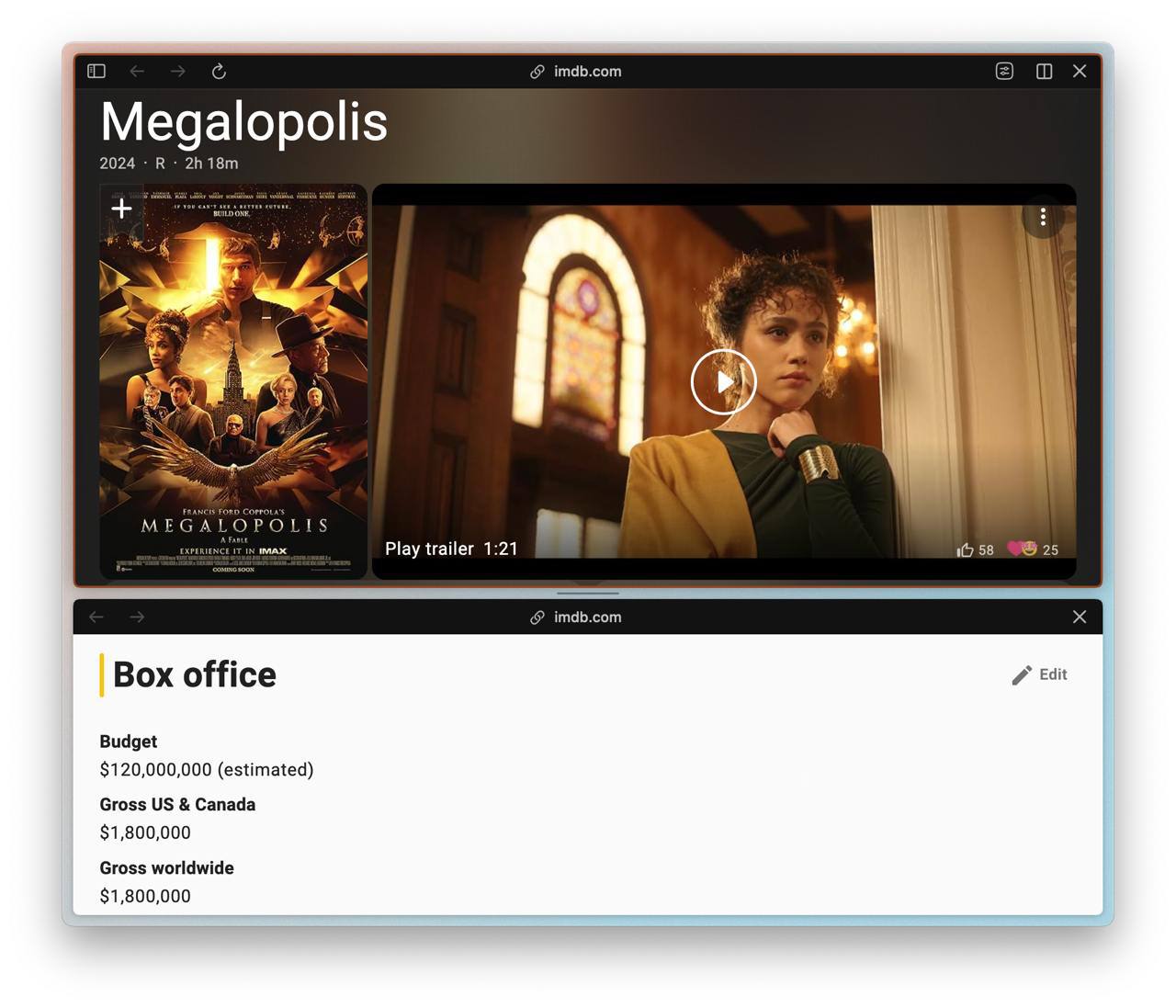Edit the Box office section
The height and width of the screenshot is (1008, 1176).
1039,674
